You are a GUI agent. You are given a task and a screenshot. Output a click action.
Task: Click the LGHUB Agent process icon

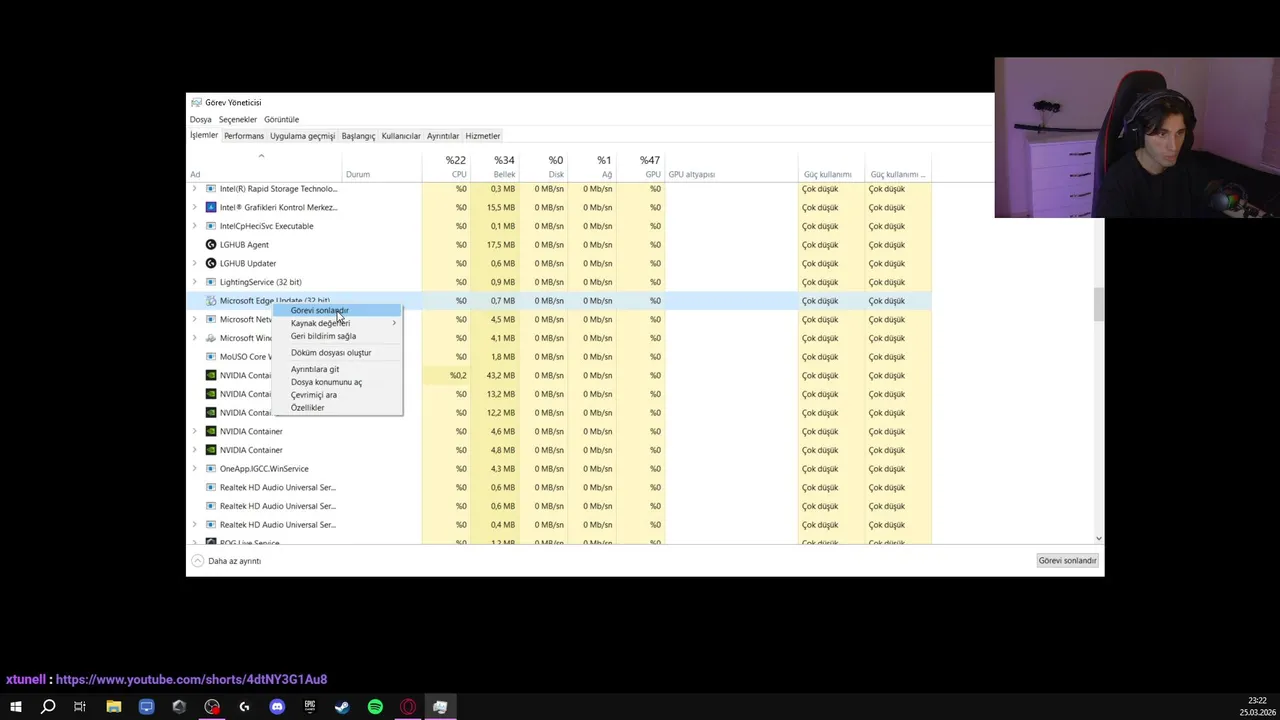210,245
